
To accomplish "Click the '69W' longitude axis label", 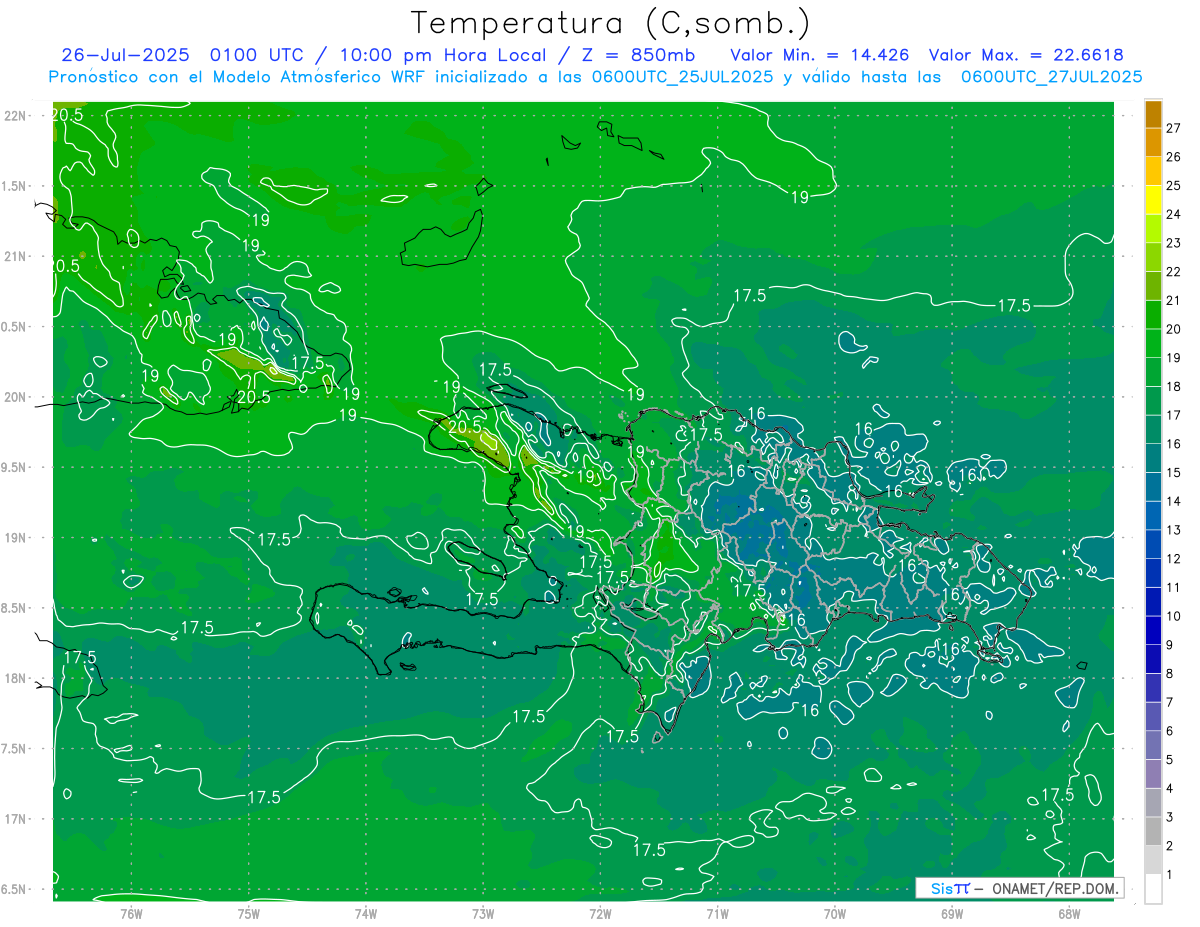I will (x=951, y=915).
